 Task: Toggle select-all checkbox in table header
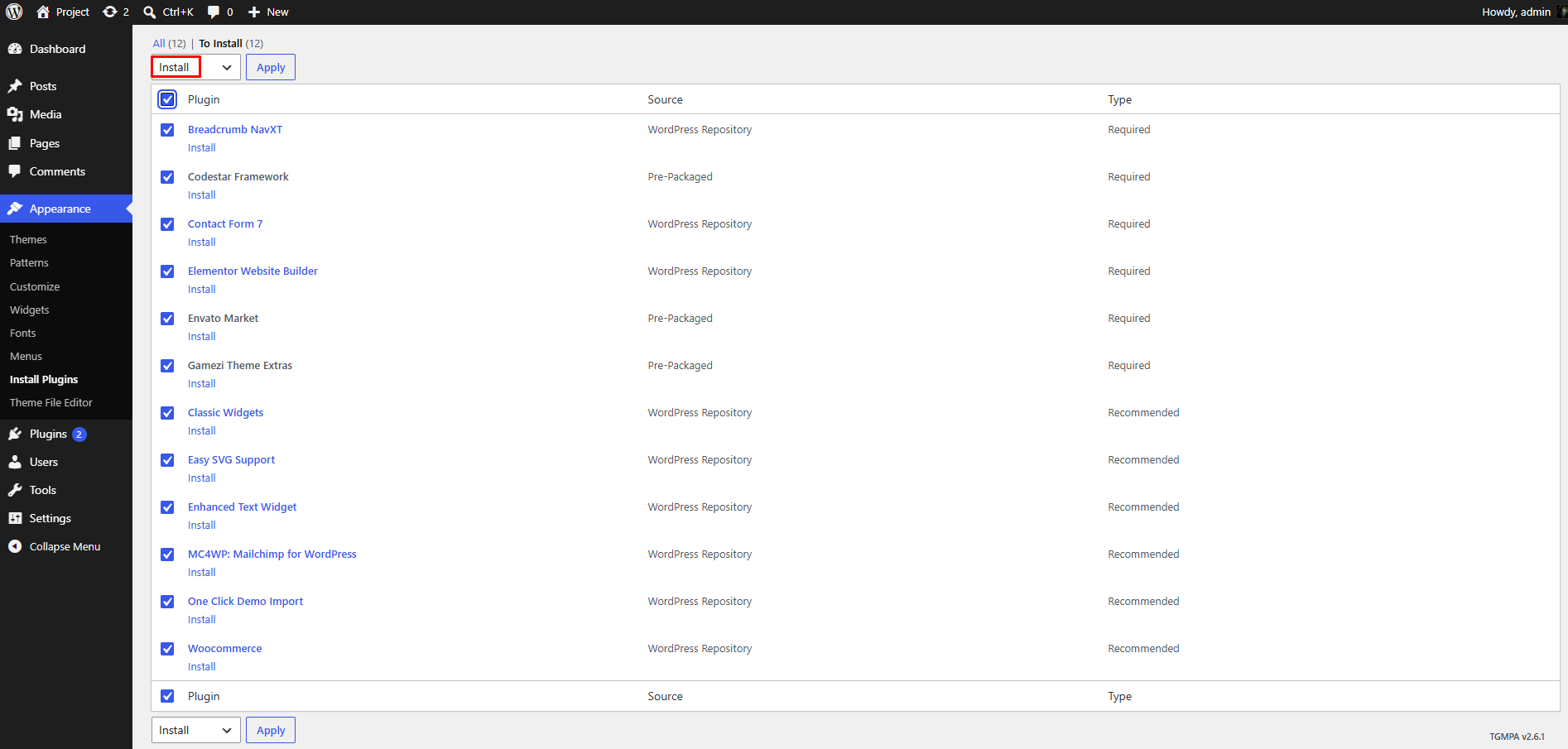pos(167,99)
